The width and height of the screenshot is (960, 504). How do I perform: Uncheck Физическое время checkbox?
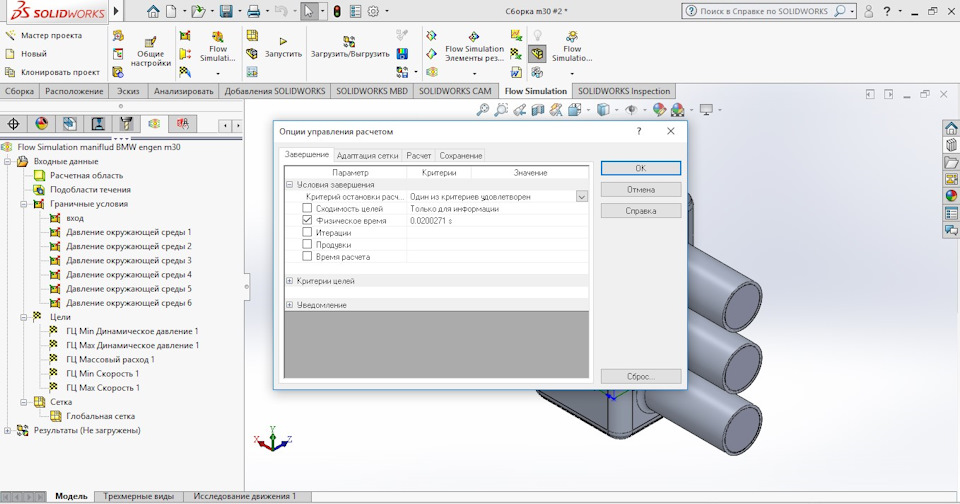307,220
